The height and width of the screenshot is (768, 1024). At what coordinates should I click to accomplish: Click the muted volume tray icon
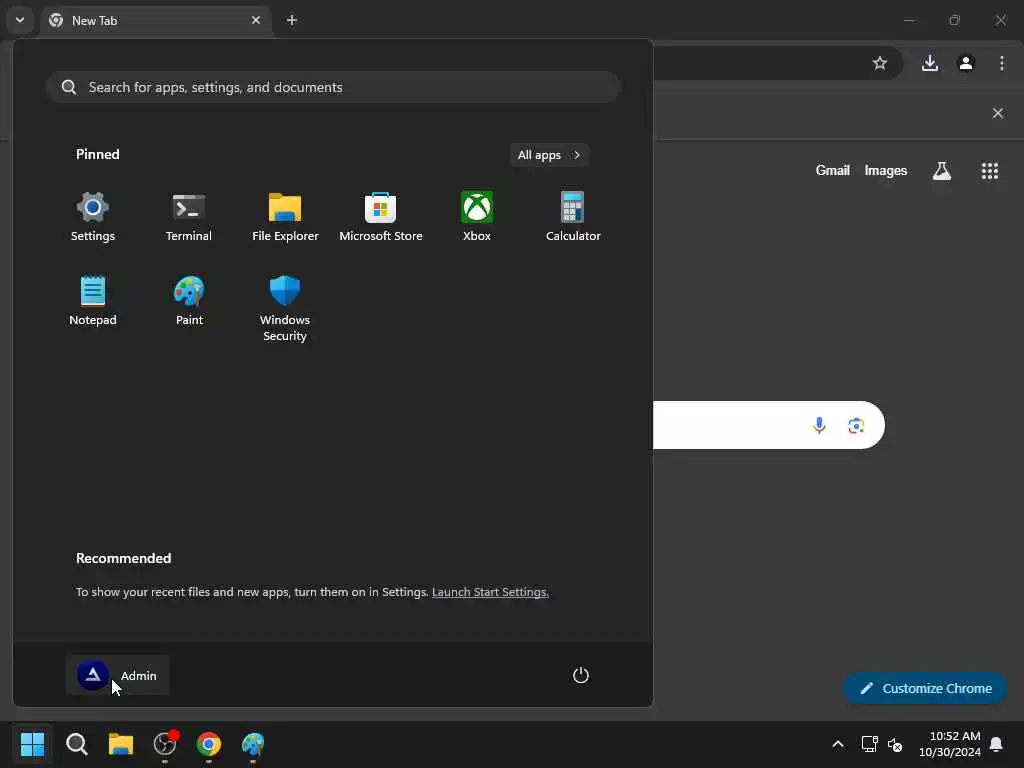895,744
